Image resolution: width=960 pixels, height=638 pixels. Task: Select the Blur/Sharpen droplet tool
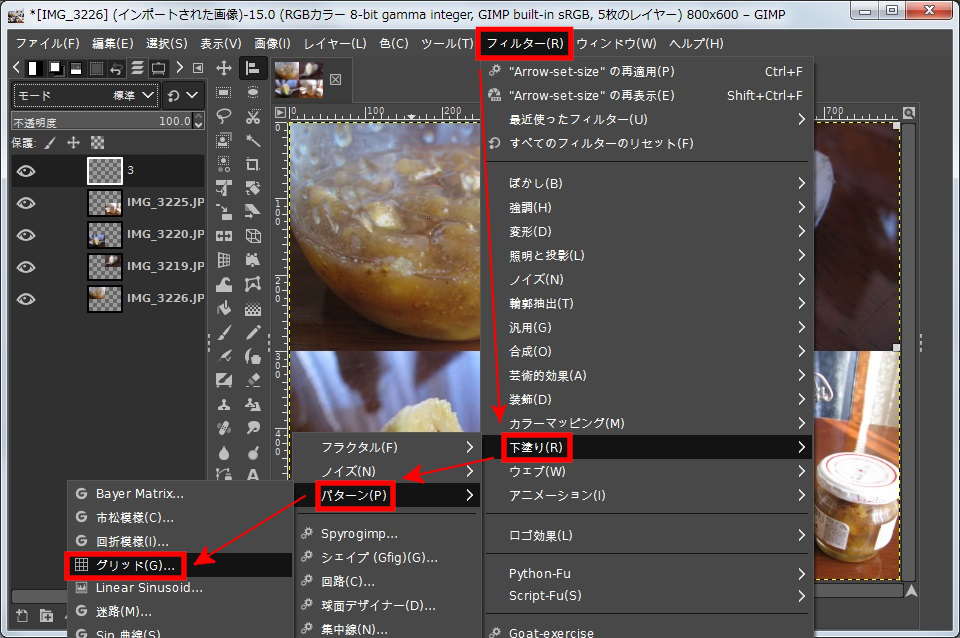pos(224,452)
